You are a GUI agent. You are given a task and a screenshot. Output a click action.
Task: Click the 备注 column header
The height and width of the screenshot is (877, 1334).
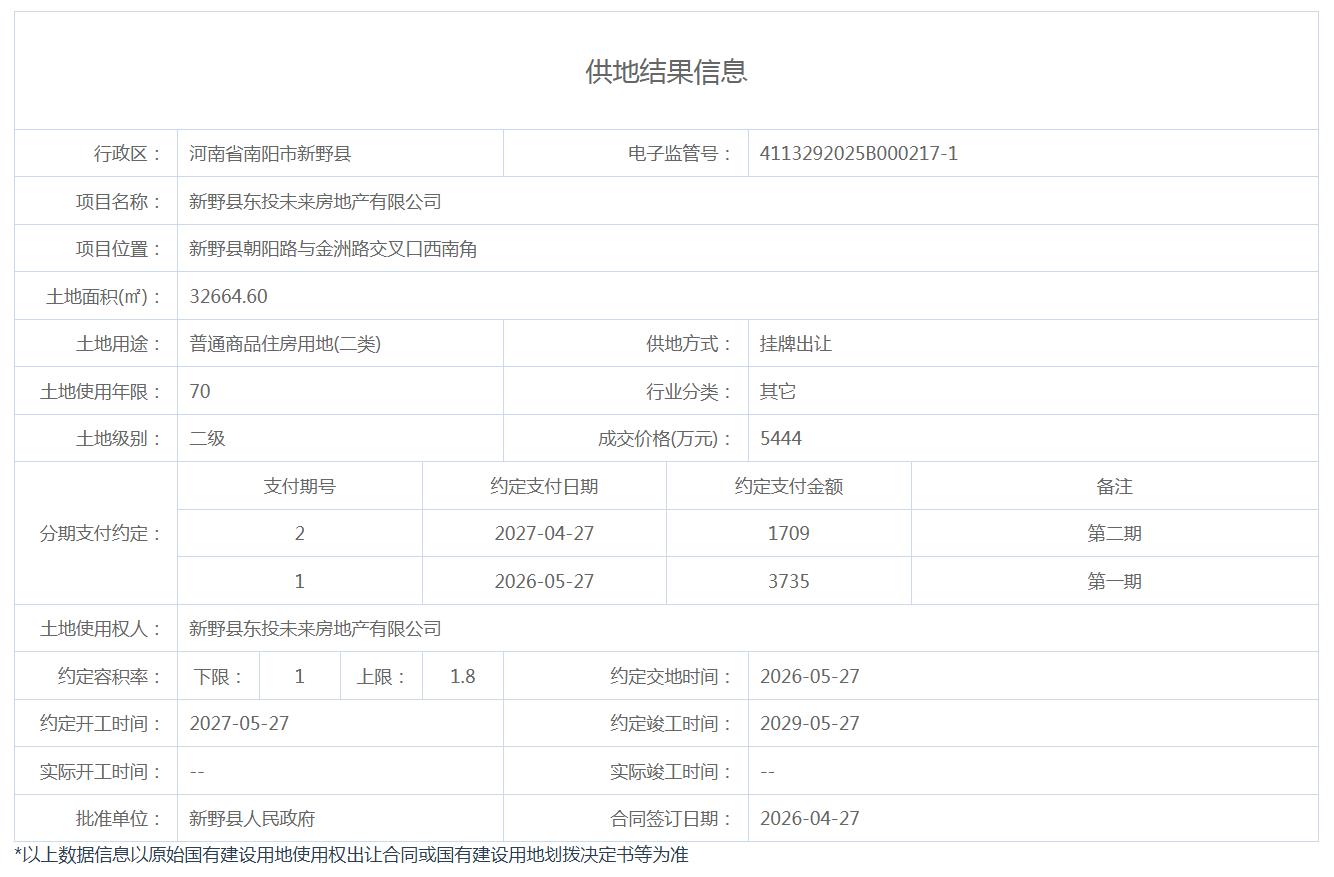(x=1115, y=487)
